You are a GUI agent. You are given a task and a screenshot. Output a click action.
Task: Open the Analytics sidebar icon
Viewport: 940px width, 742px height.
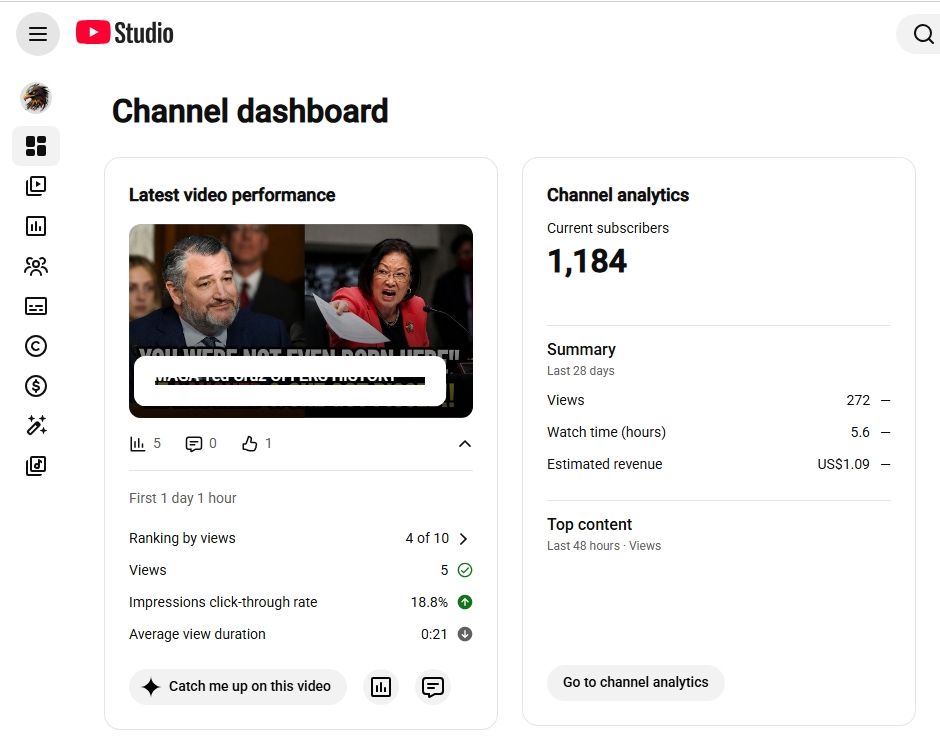(36, 226)
